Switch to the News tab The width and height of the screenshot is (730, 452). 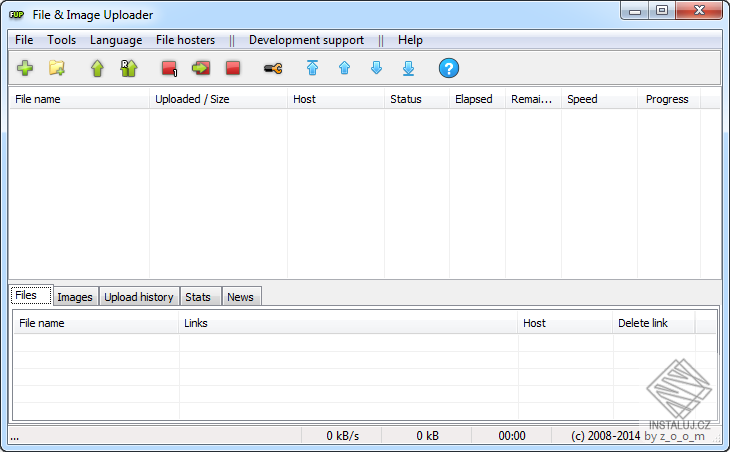click(241, 297)
